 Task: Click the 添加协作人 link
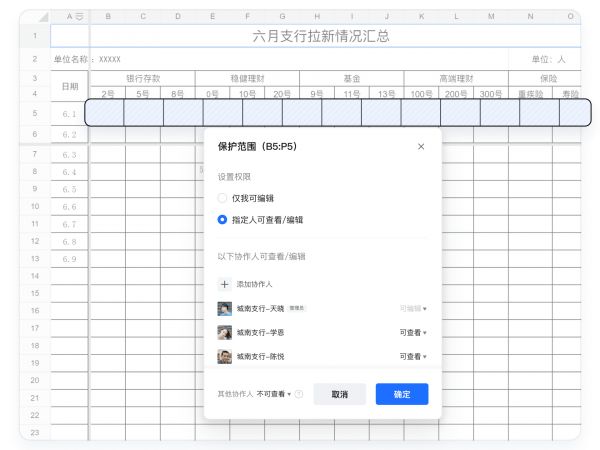[254, 285]
